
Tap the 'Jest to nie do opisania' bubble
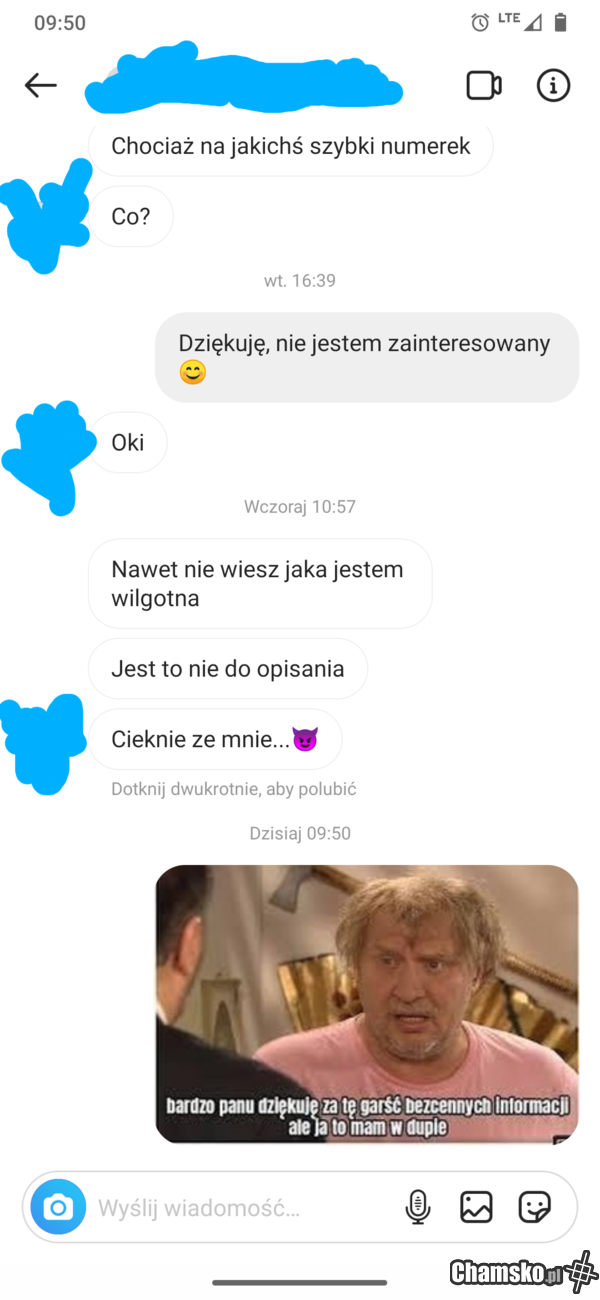(228, 669)
